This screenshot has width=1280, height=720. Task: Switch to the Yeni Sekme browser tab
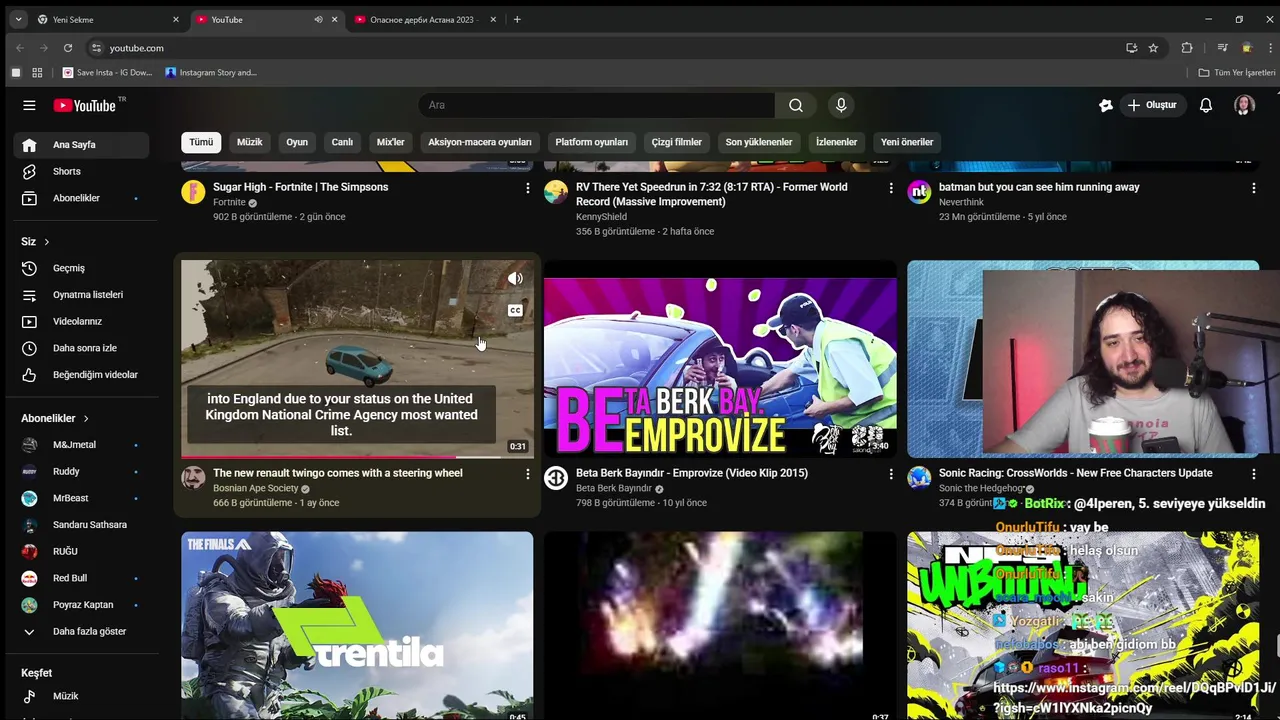click(x=109, y=20)
